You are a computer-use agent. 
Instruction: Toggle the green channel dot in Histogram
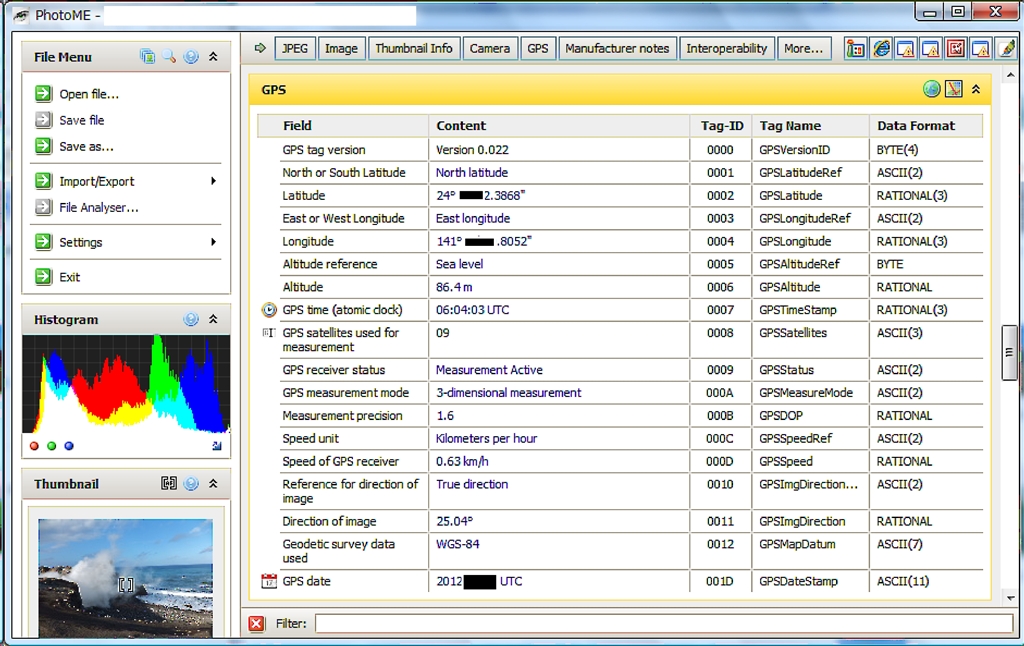point(52,446)
